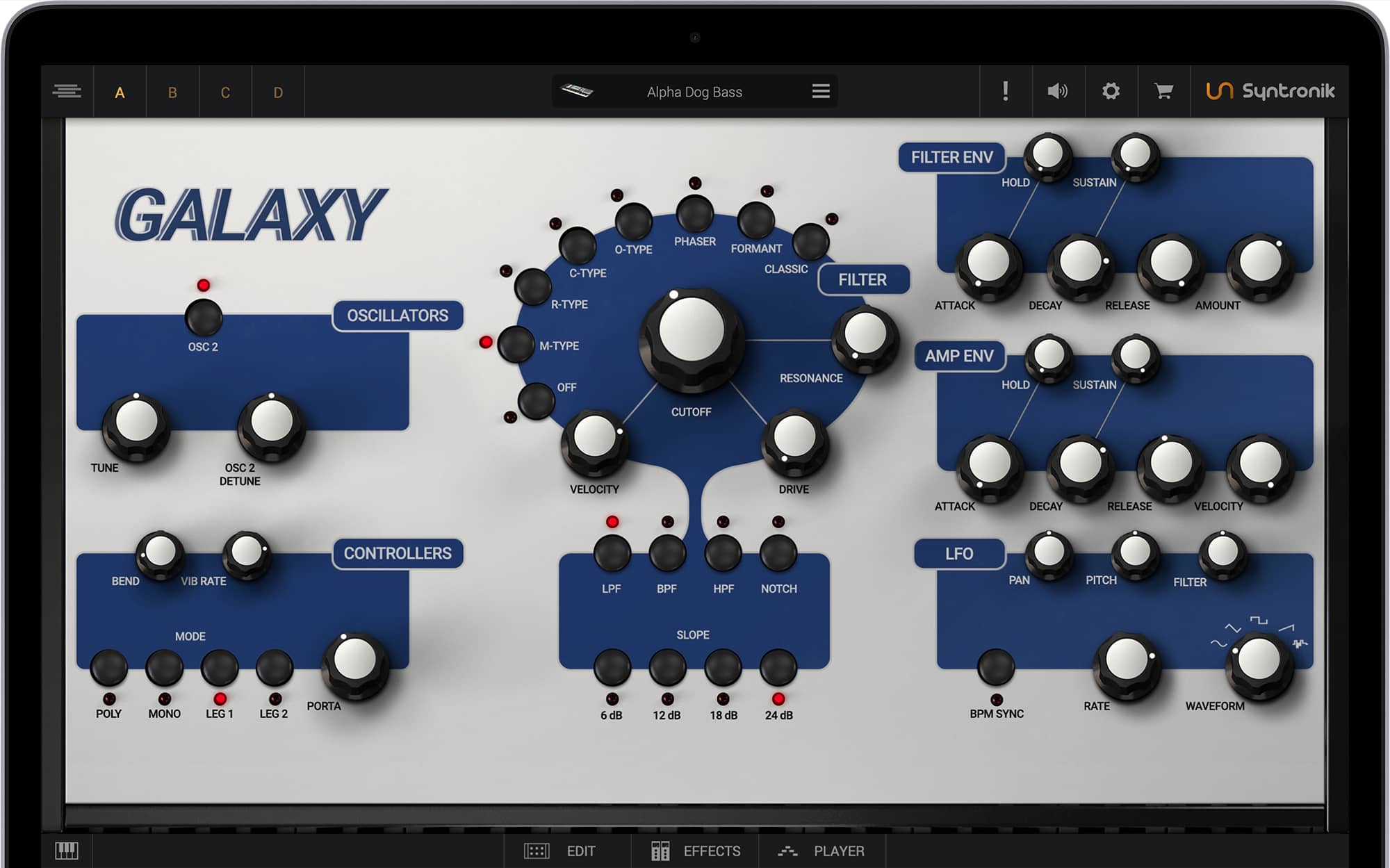Choose 18 dB slope button

point(723,667)
